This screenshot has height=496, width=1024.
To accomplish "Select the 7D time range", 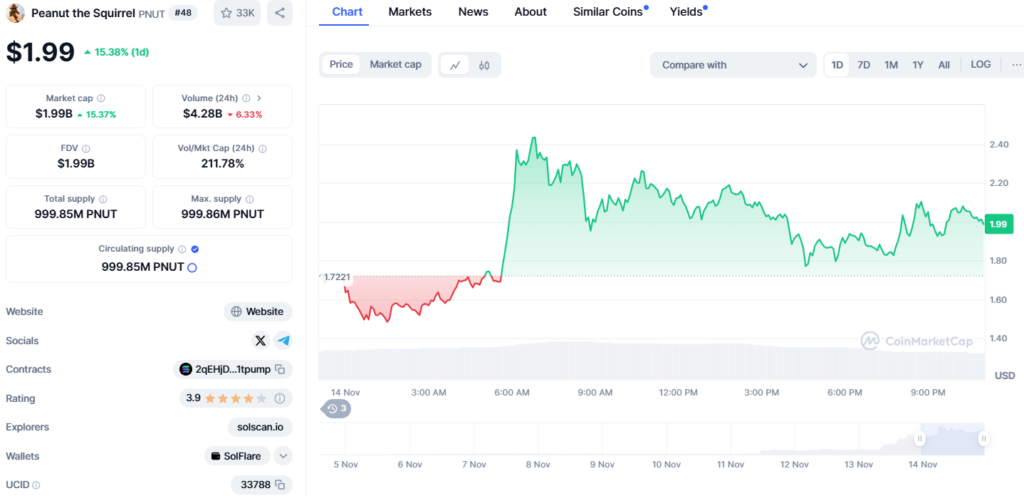I will point(863,65).
